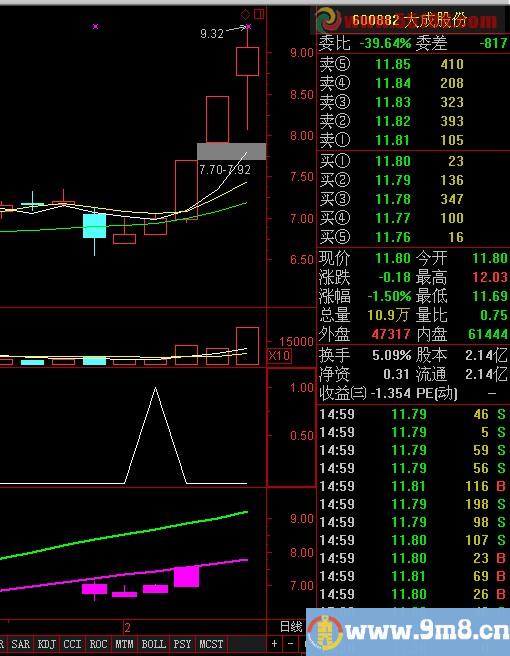
Task: Click 现价 value 11.80
Action: pos(393,259)
